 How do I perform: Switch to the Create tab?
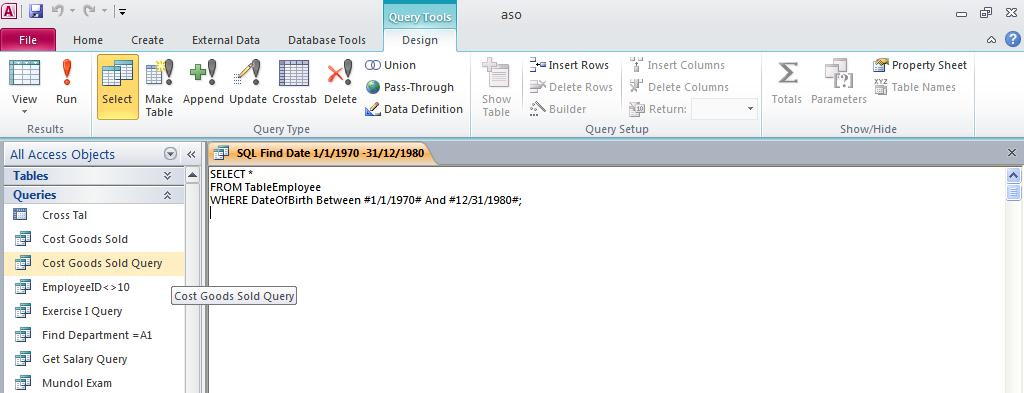pyautogui.click(x=148, y=40)
